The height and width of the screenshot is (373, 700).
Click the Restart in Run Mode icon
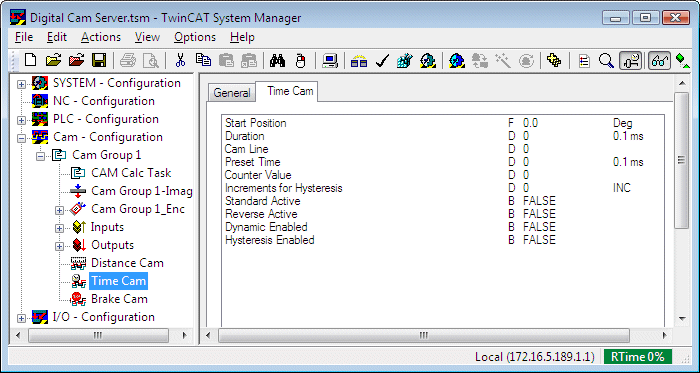428,60
